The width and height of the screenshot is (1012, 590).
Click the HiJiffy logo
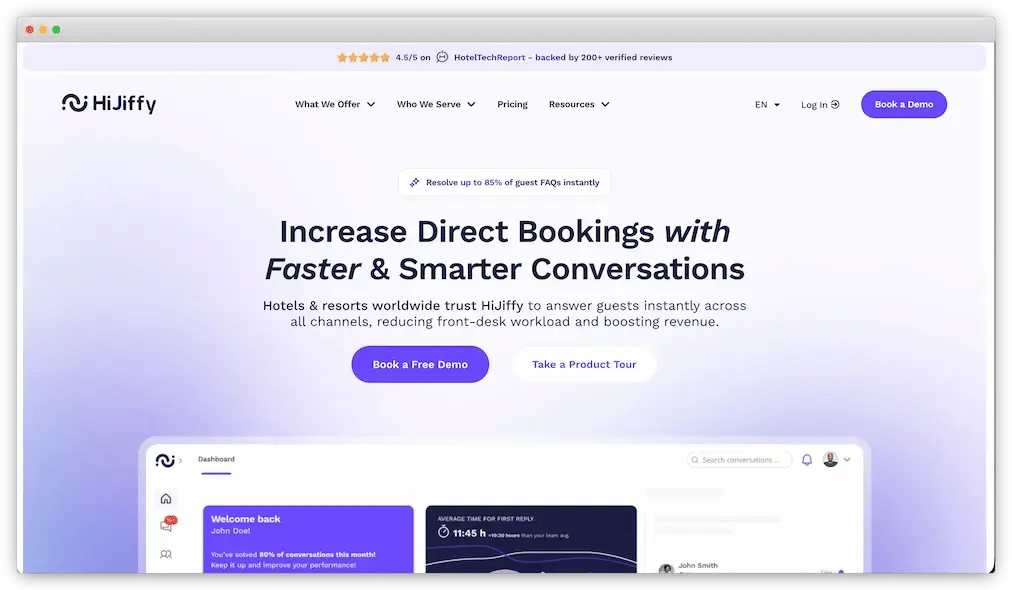(x=109, y=103)
